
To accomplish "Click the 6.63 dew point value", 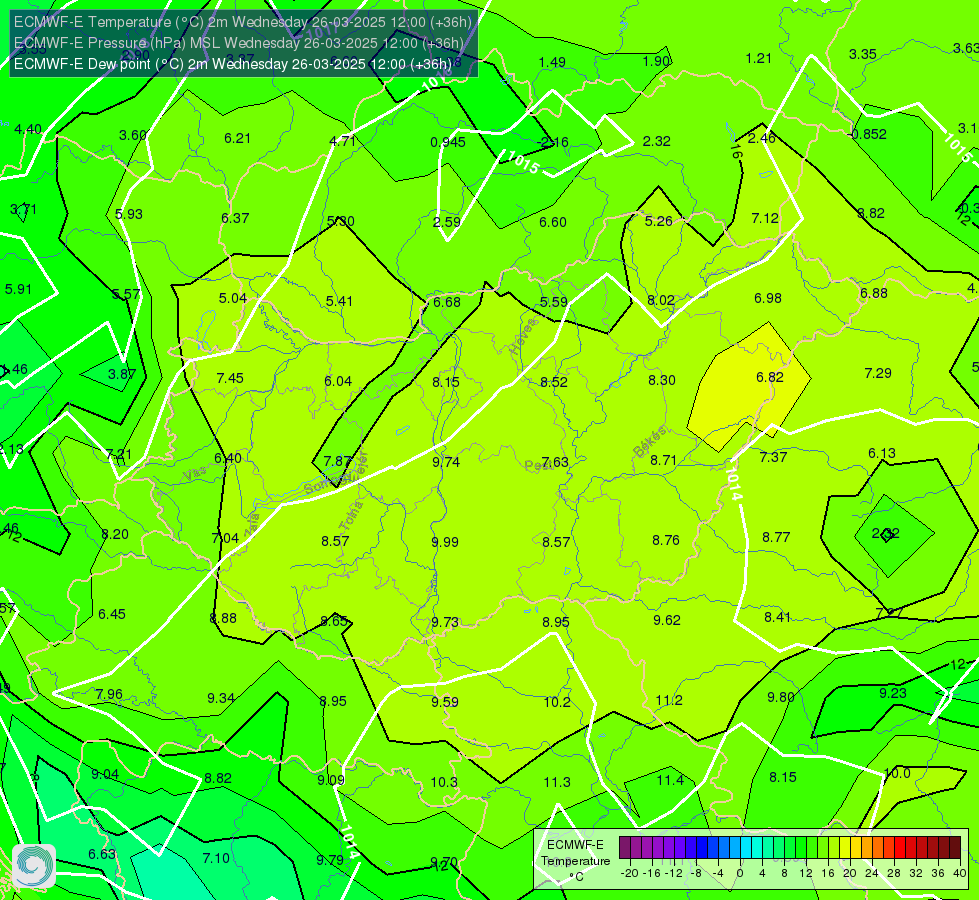I will point(102,854).
